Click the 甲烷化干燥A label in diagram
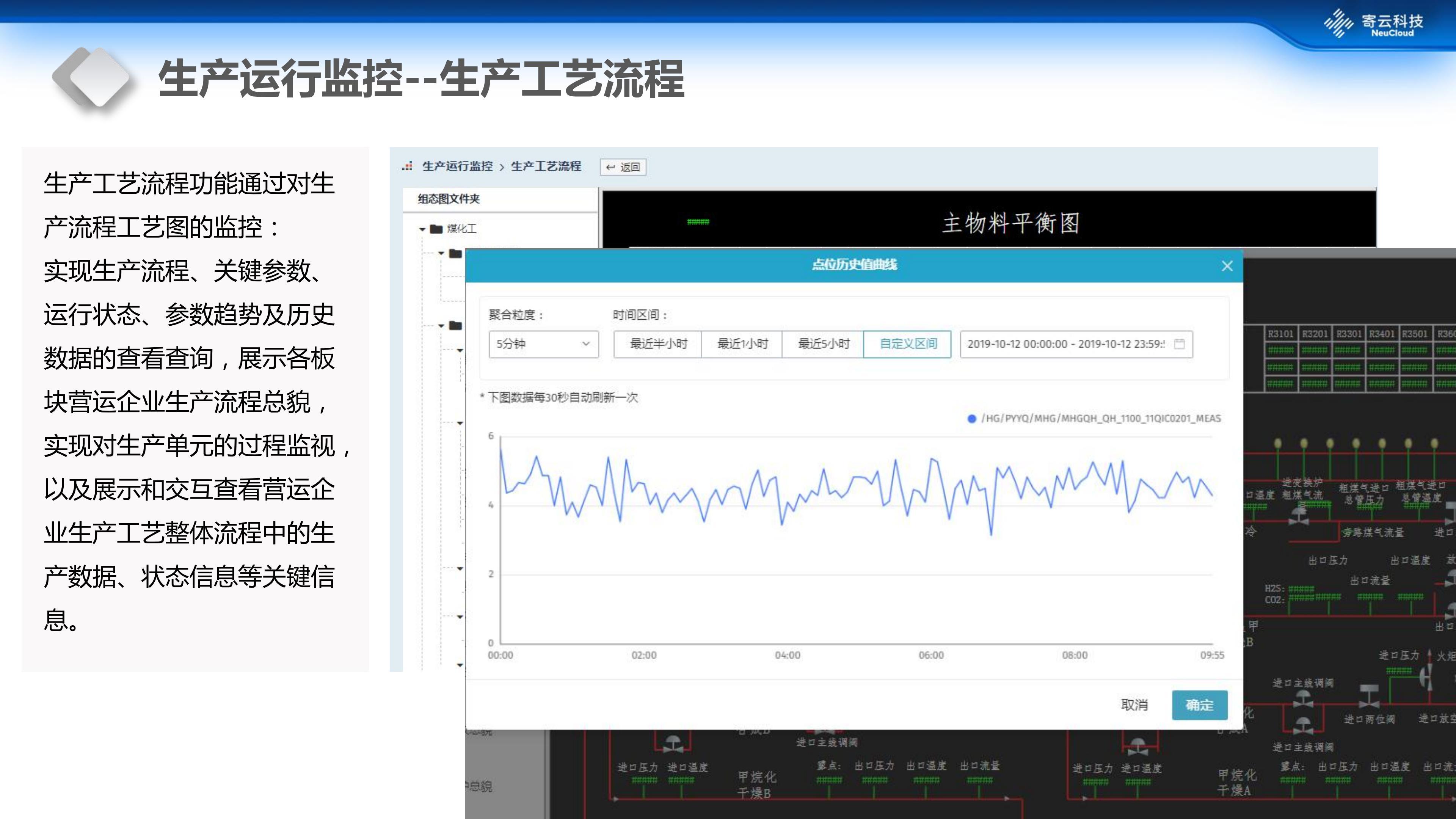The image size is (1456, 819). pos(1237,783)
